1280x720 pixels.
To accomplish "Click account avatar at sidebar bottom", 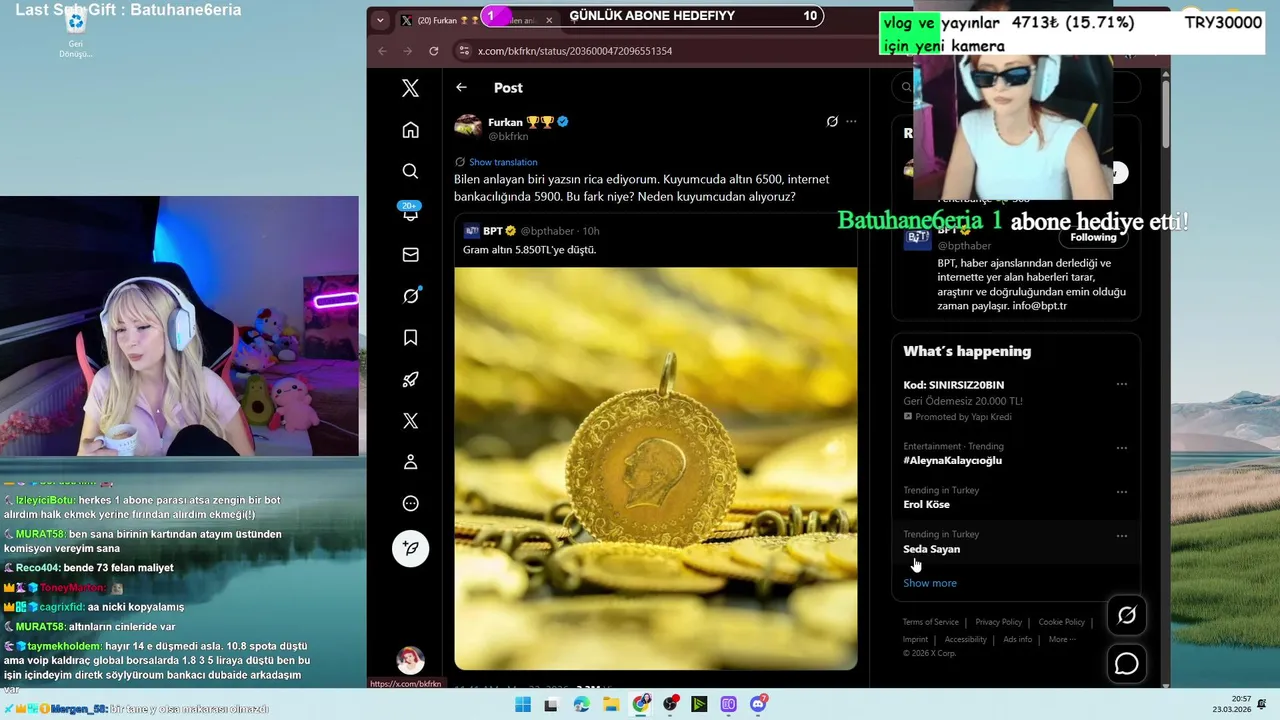I will point(410,660).
